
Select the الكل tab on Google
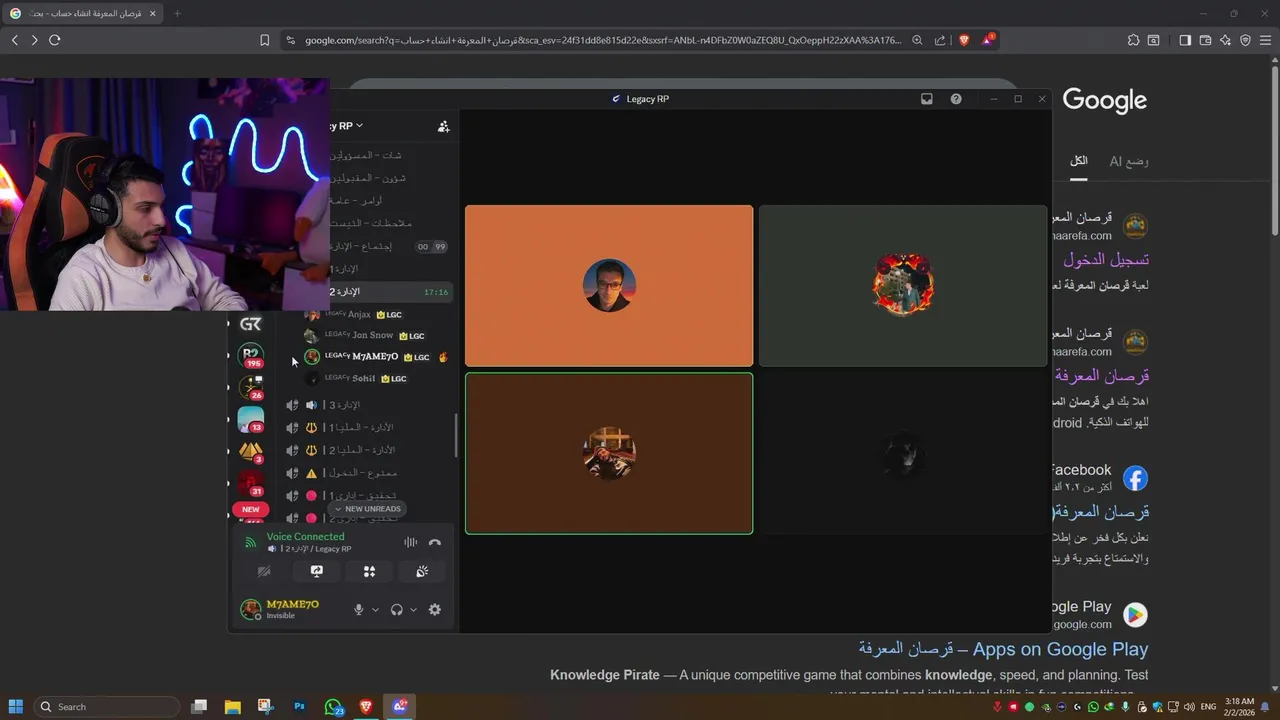pos(1079,161)
